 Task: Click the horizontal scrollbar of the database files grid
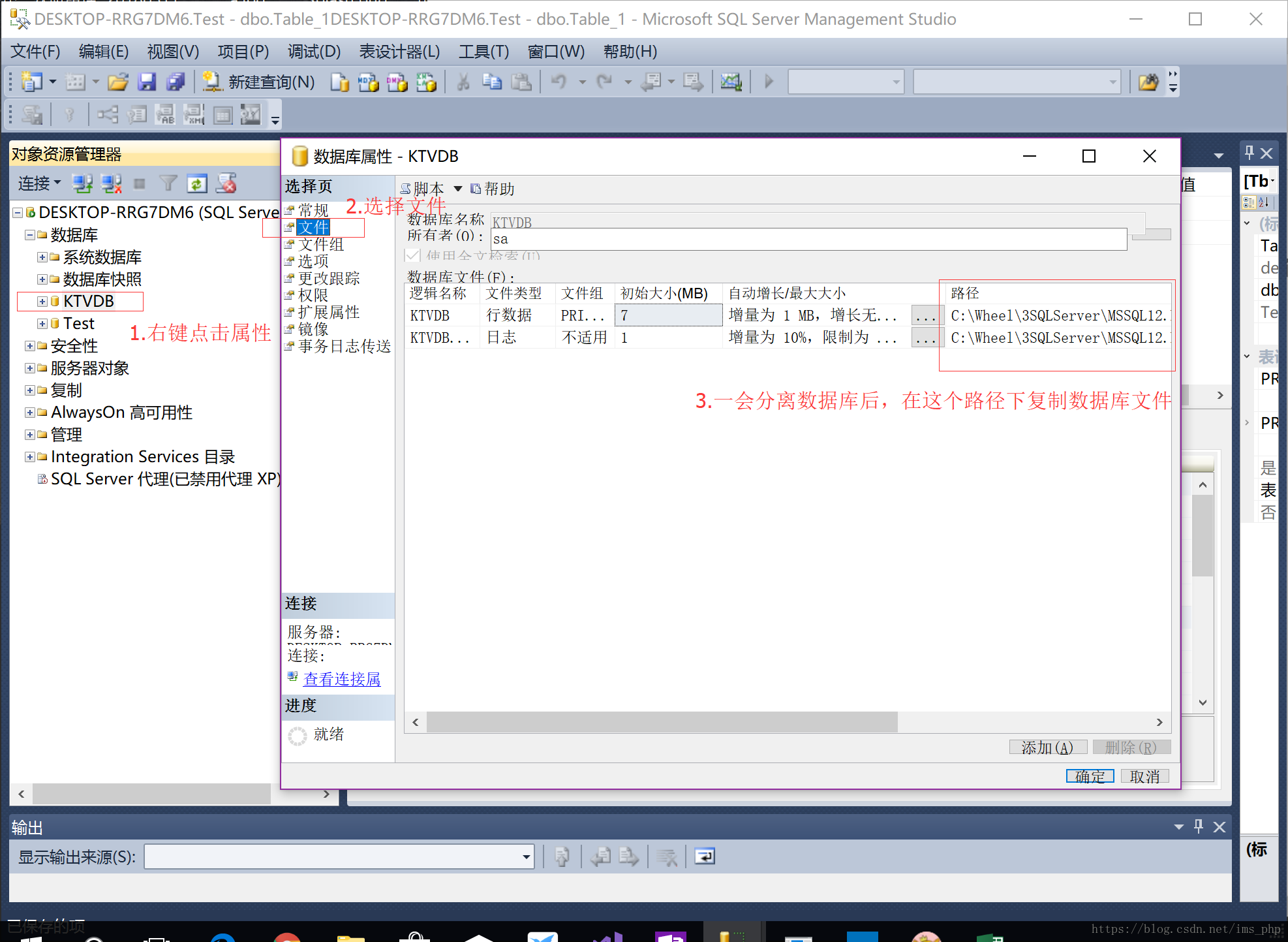click(662, 722)
